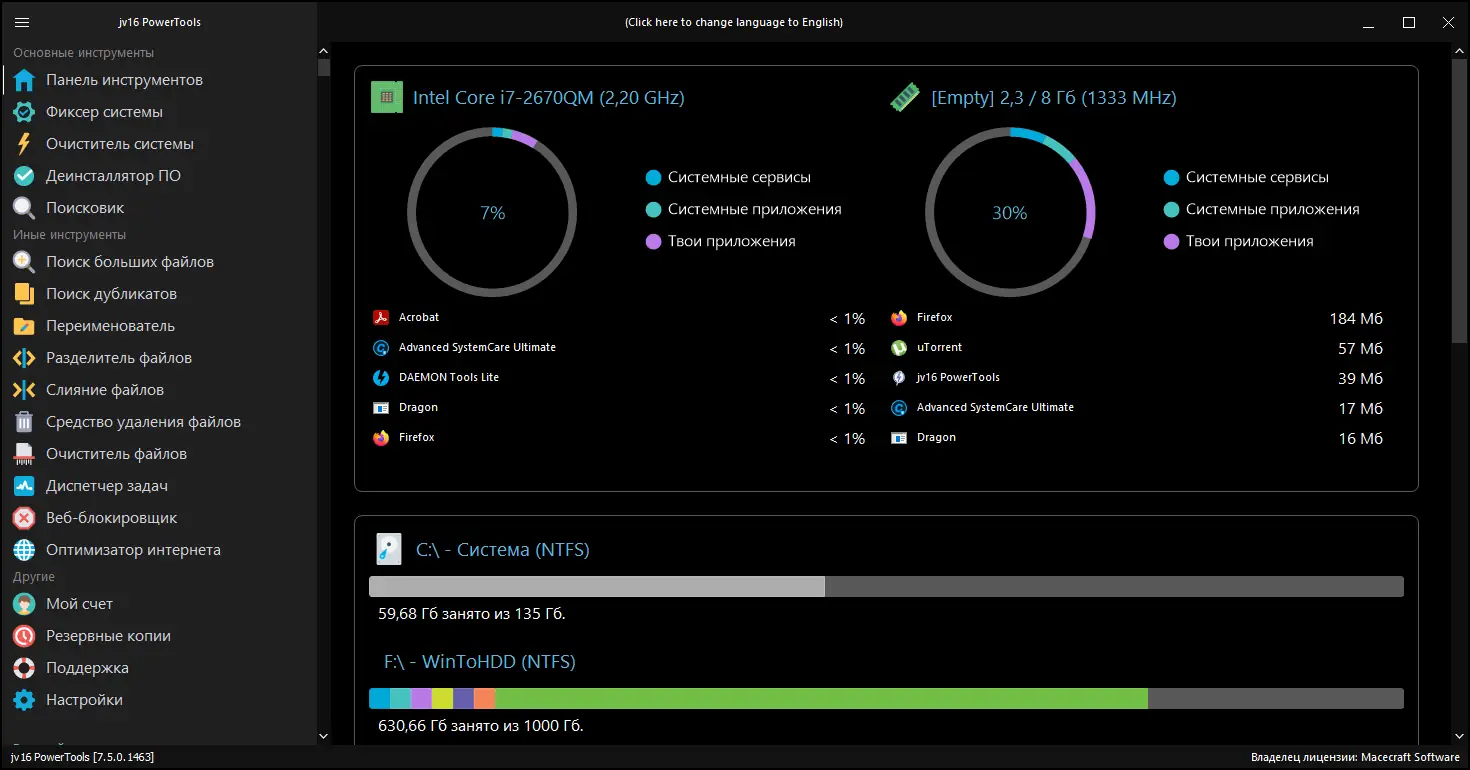Screen dimensions: 1470x770
Task: Click the Intel Core i7-2670QM heading
Action: (549, 98)
